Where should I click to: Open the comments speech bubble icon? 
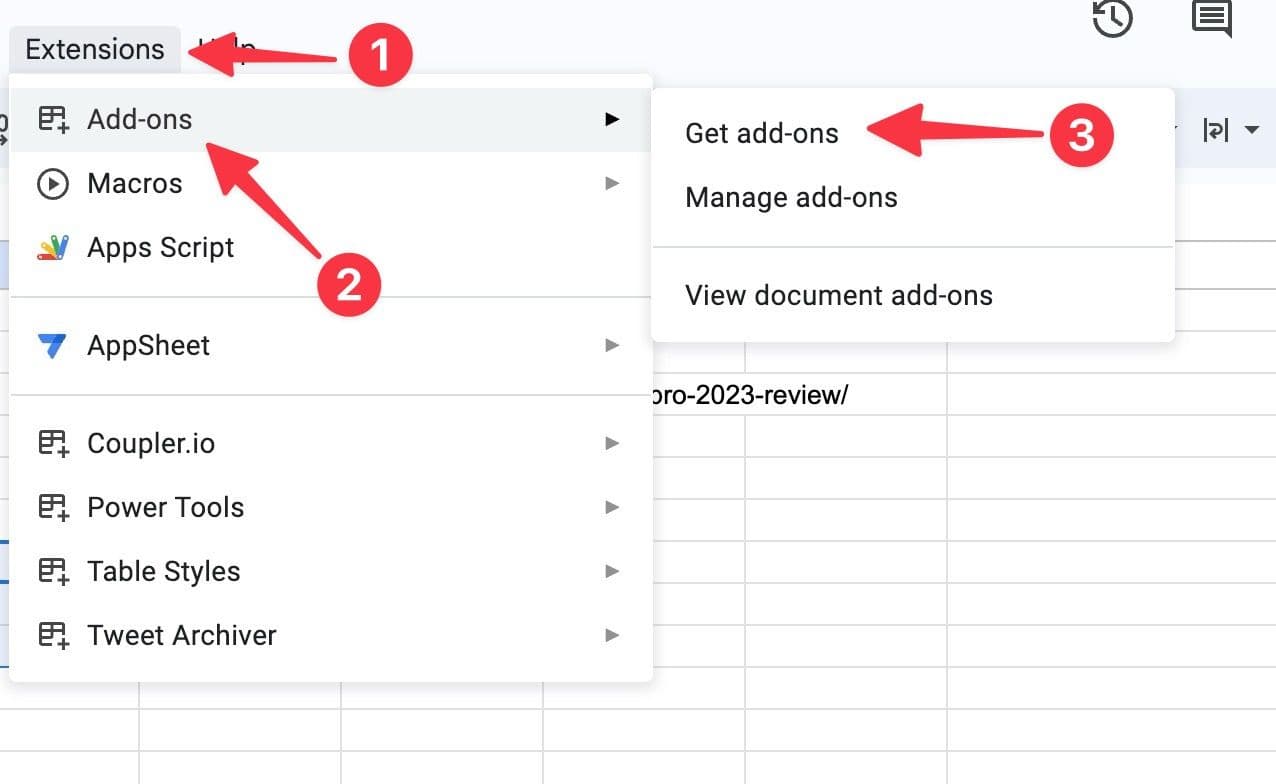coord(1211,18)
